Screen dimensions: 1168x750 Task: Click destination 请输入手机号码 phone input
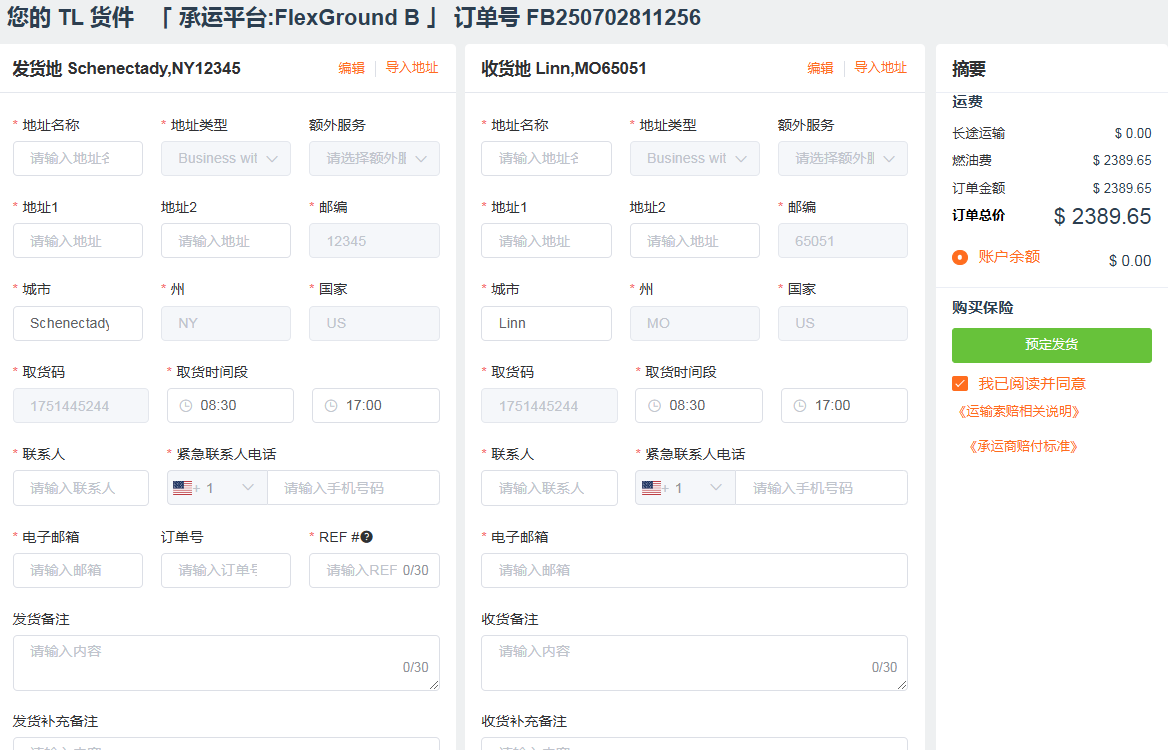tap(822, 488)
